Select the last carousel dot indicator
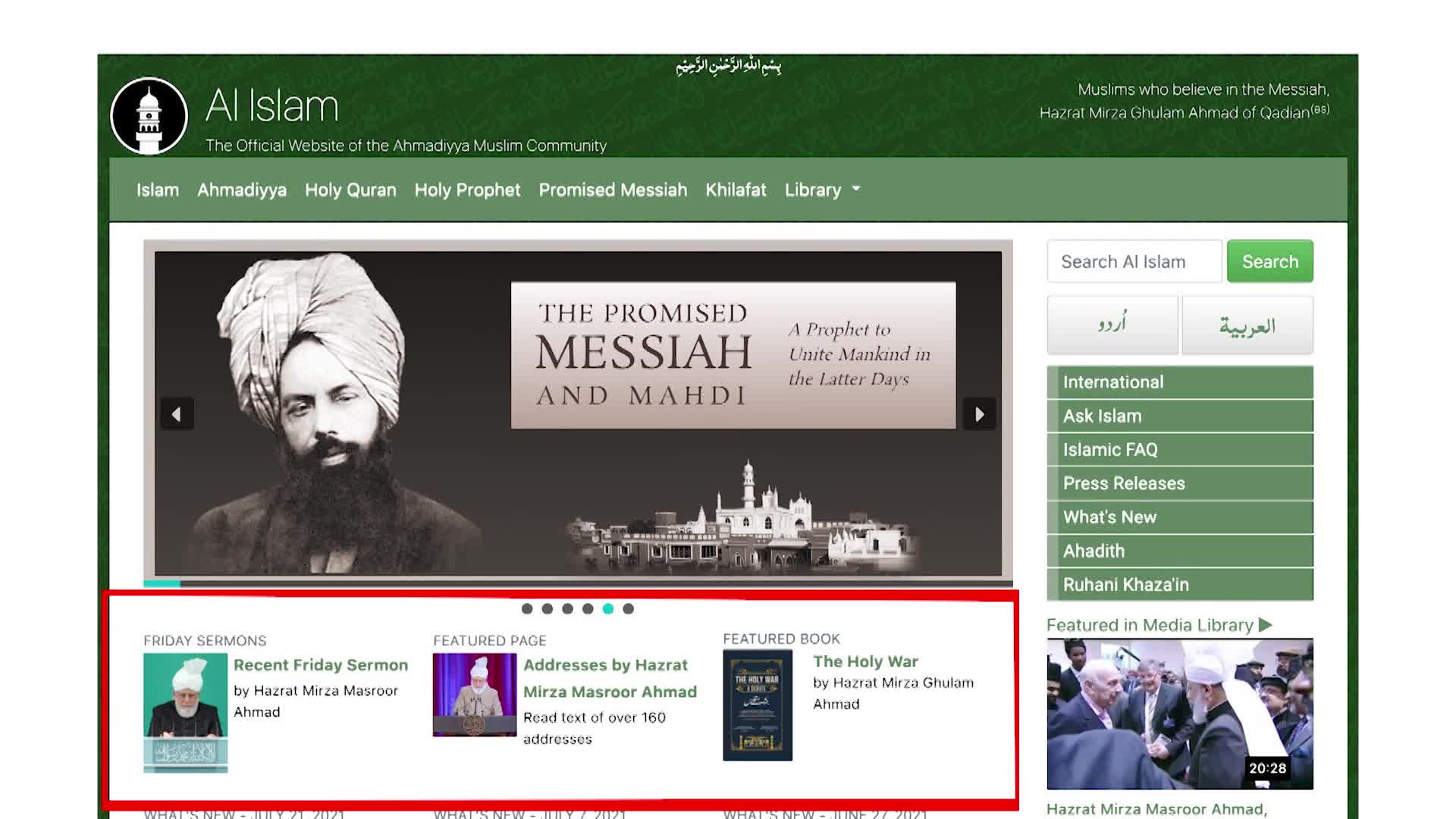The height and width of the screenshot is (819, 1456). (x=628, y=608)
